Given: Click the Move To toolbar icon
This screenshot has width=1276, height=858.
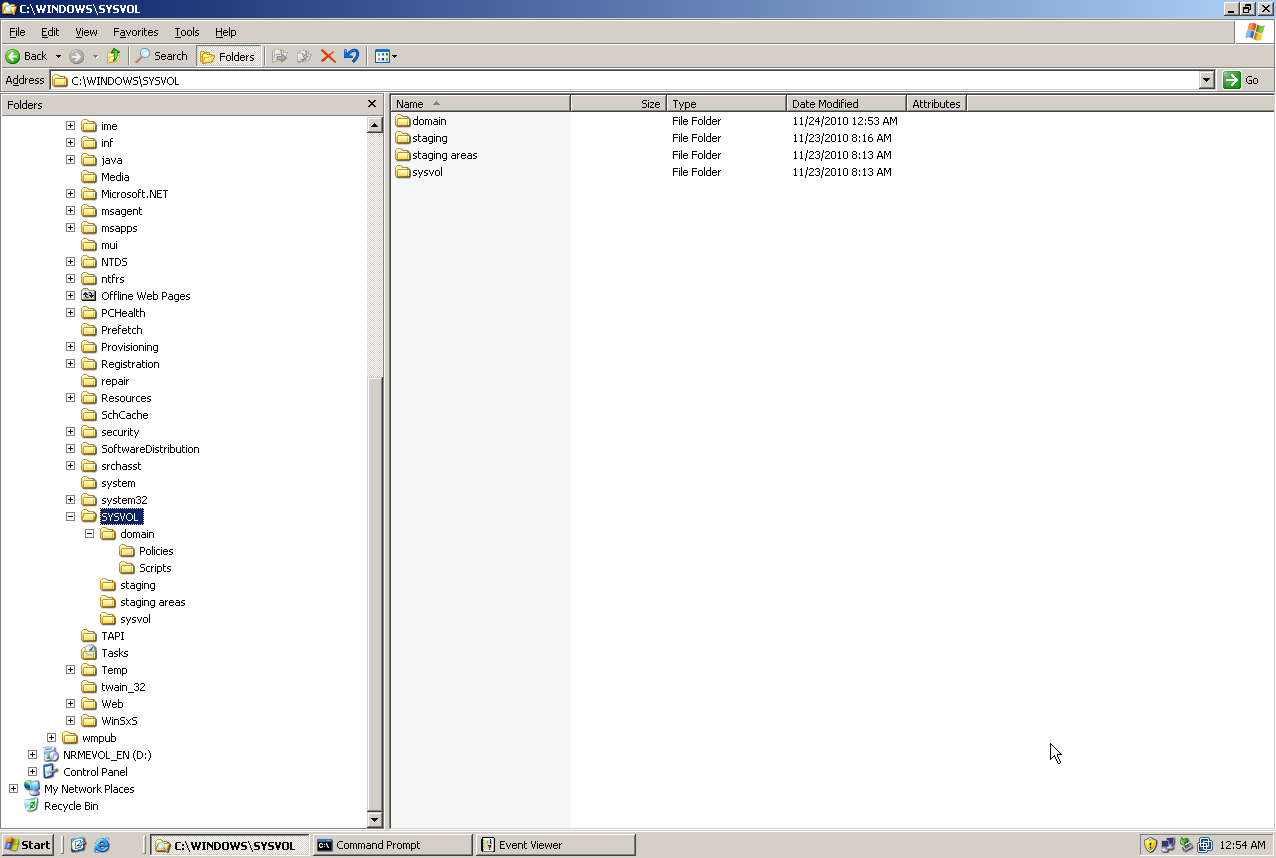Looking at the screenshot, I should [280, 56].
